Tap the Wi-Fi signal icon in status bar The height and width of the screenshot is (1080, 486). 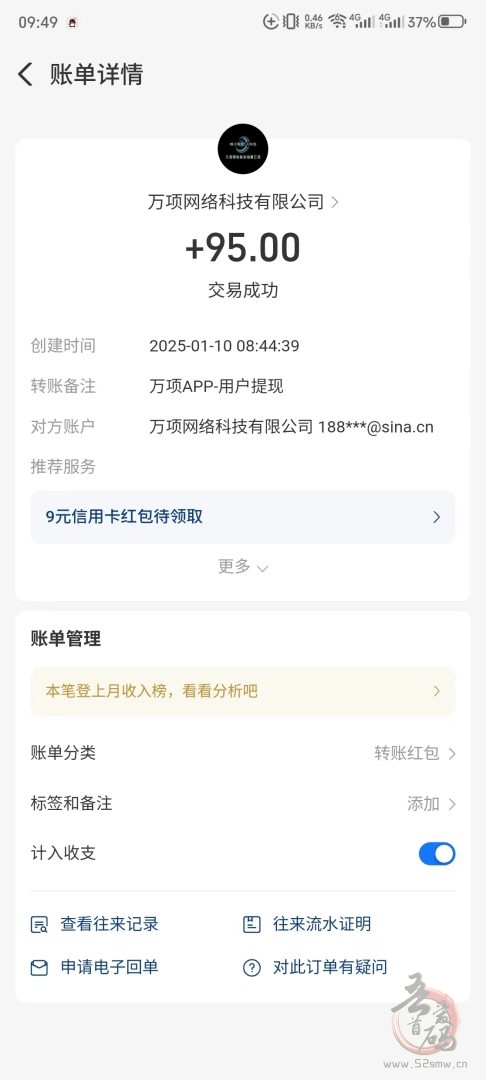(337, 21)
